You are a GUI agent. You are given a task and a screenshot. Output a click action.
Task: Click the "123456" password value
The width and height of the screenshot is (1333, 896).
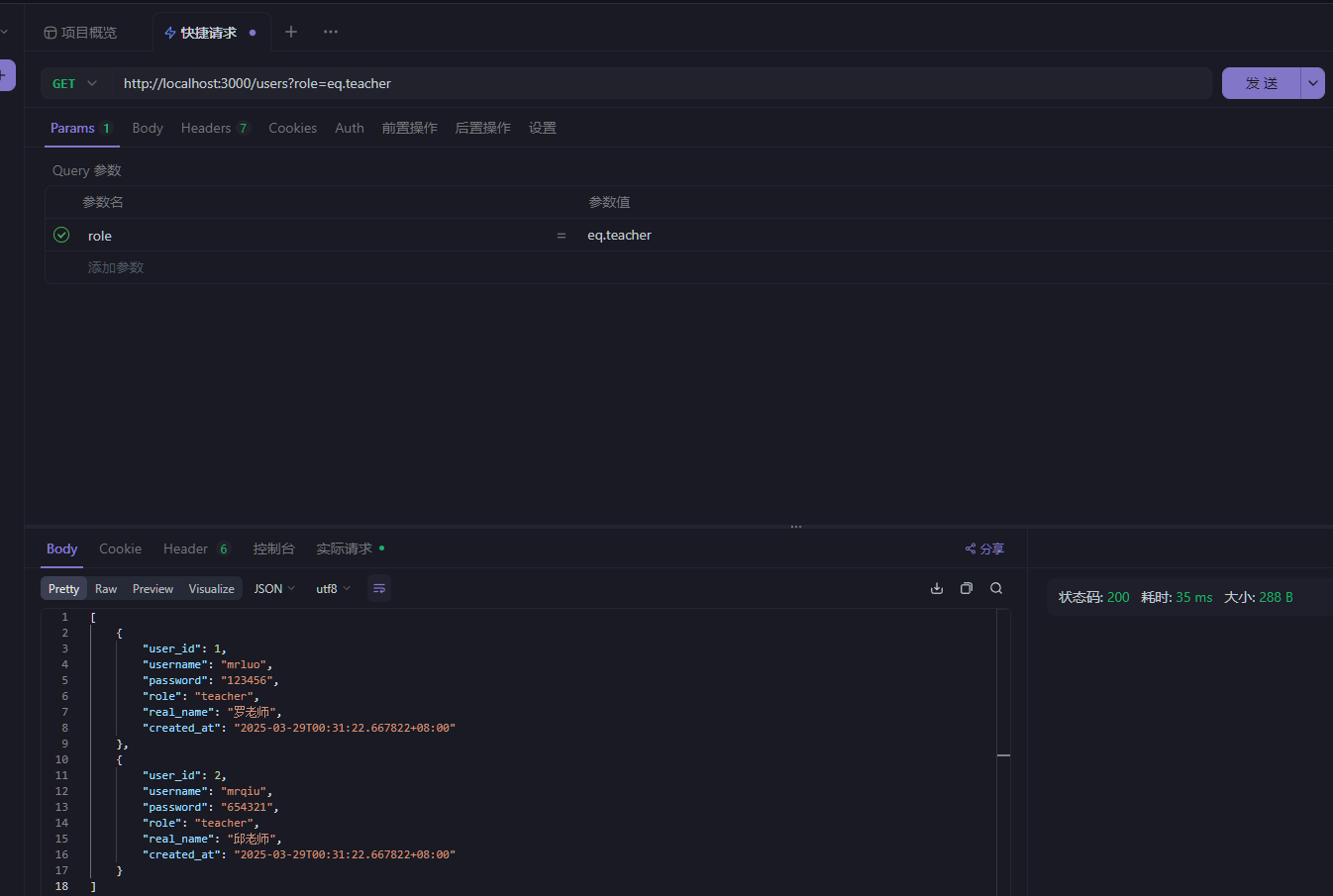pyautogui.click(x=247, y=680)
